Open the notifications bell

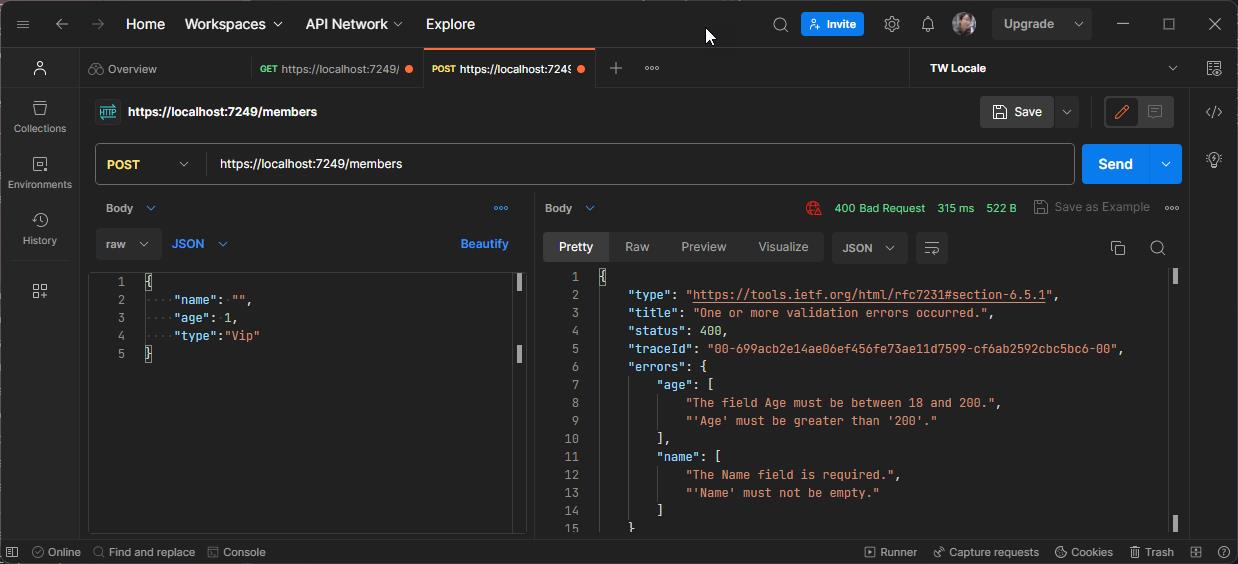[928, 24]
